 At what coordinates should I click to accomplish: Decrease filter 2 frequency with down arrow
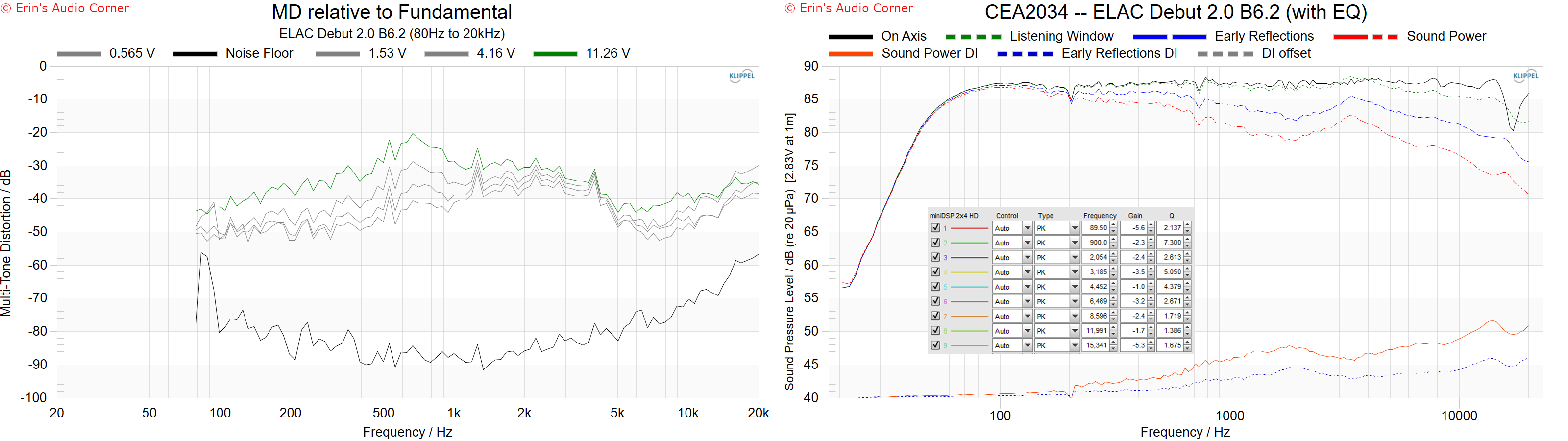pyautogui.click(x=1113, y=246)
